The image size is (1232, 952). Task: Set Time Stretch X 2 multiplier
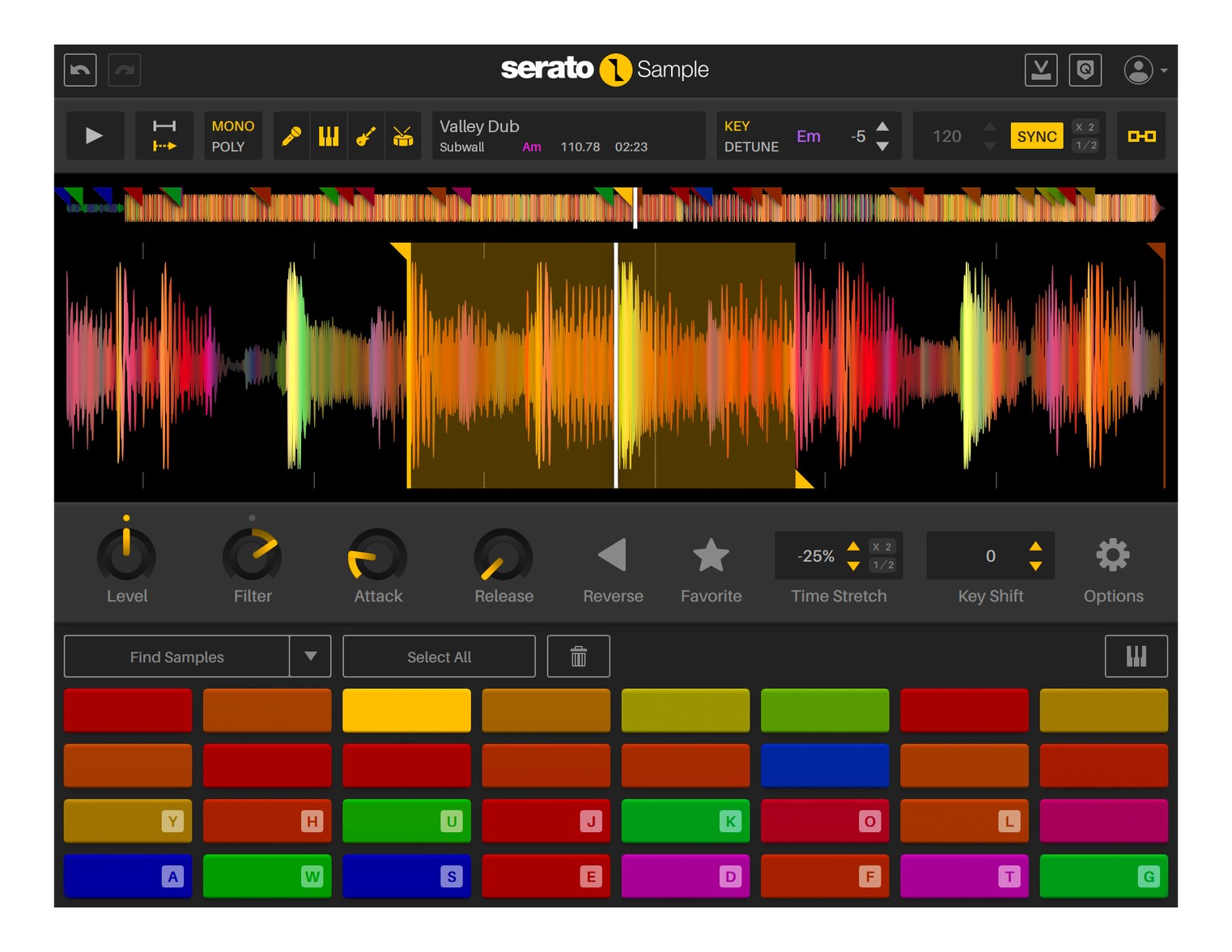[882, 547]
